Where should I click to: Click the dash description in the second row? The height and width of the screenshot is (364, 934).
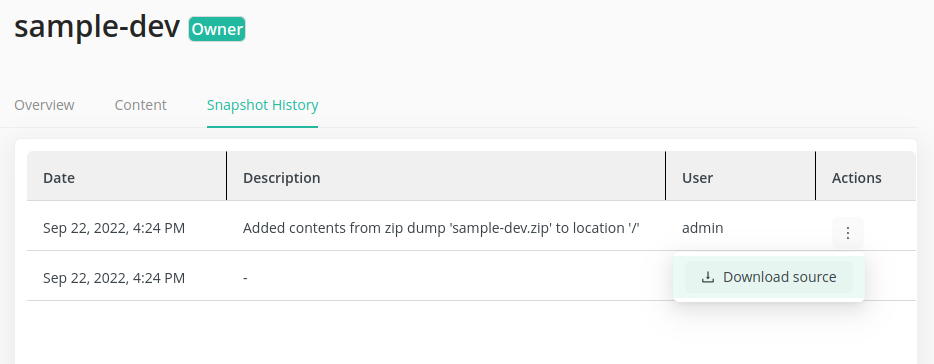coord(245,278)
